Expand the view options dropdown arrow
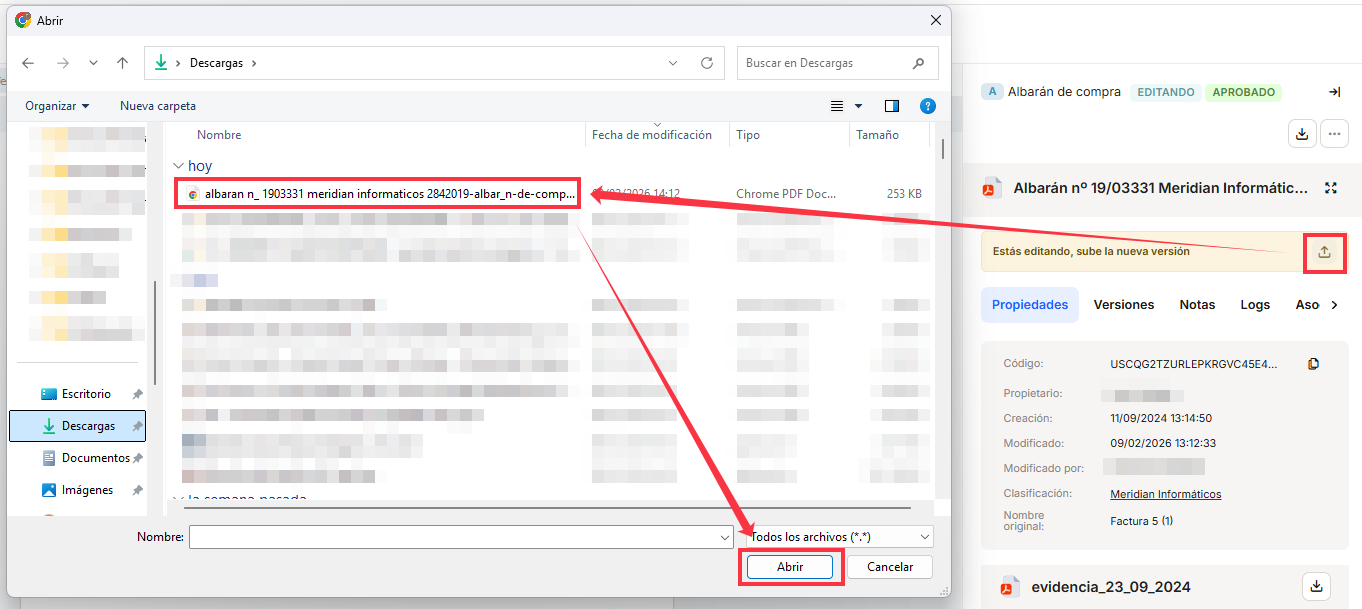 pyautogui.click(x=858, y=106)
